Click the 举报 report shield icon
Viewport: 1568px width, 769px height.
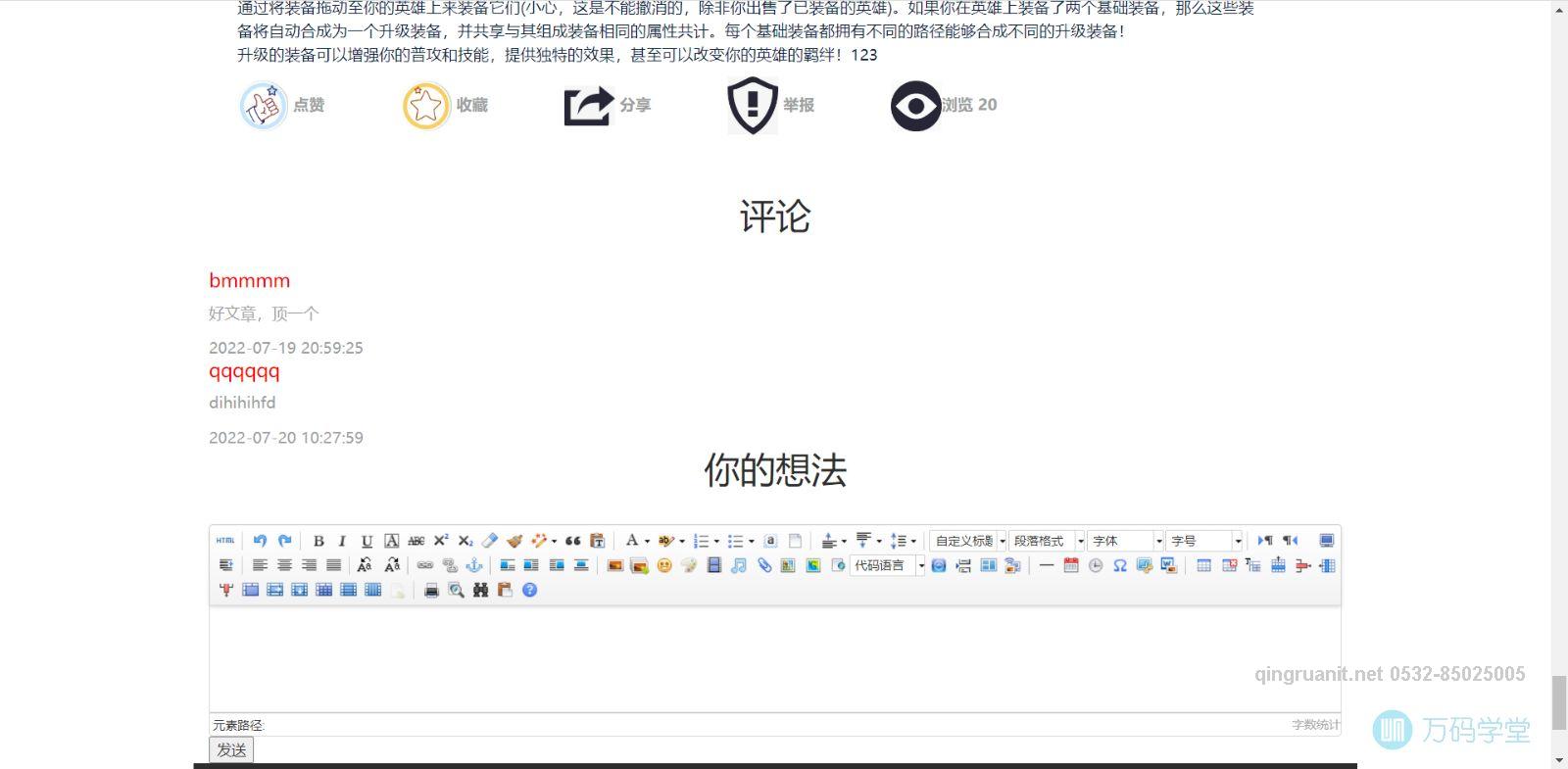[x=753, y=105]
